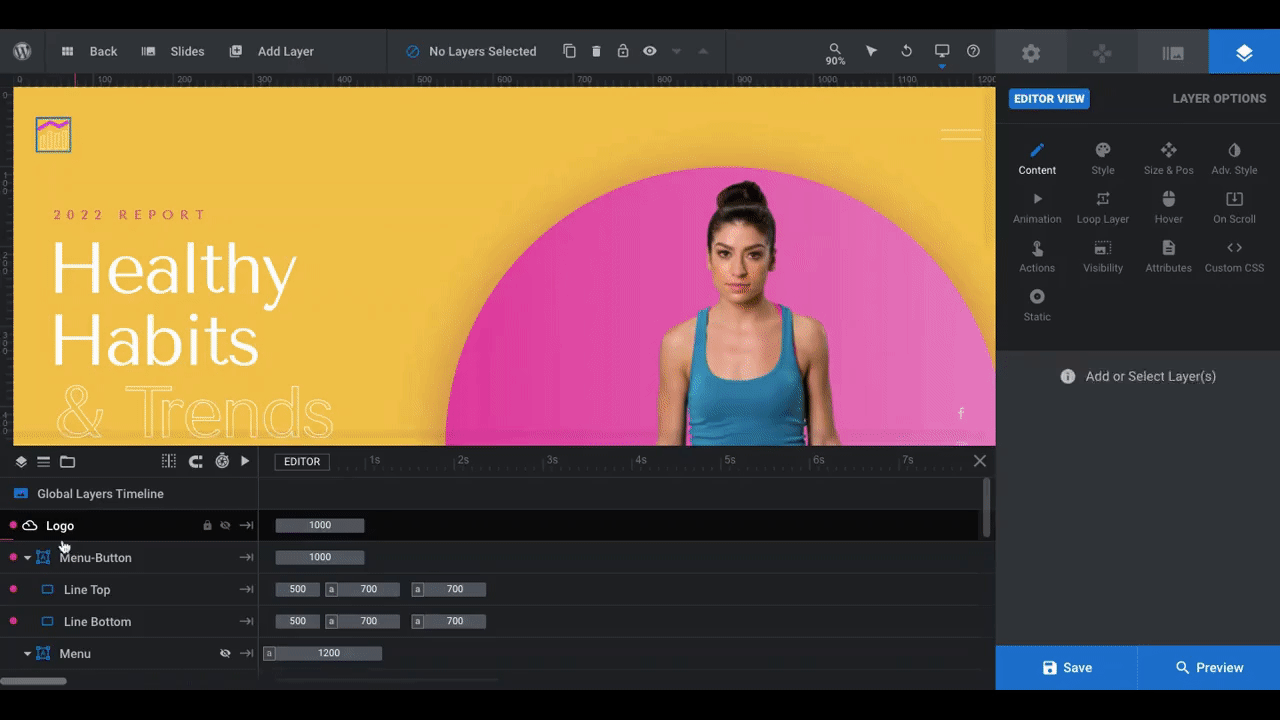This screenshot has width=1280, height=720.
Task: Open the On Scroll settings
Action: click(x=1235, y=208)
